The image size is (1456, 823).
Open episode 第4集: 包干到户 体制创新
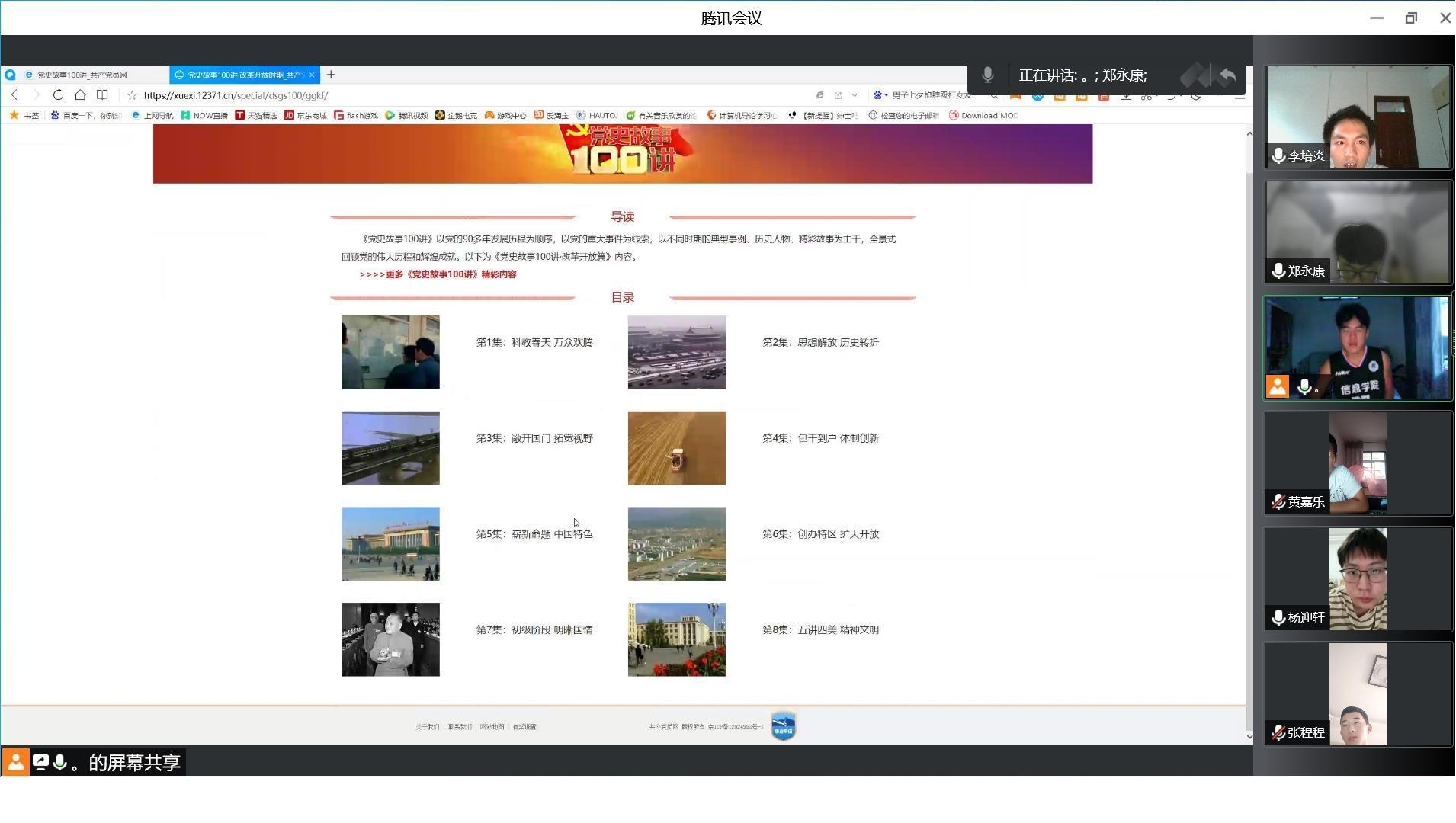[x=821, y=438]
